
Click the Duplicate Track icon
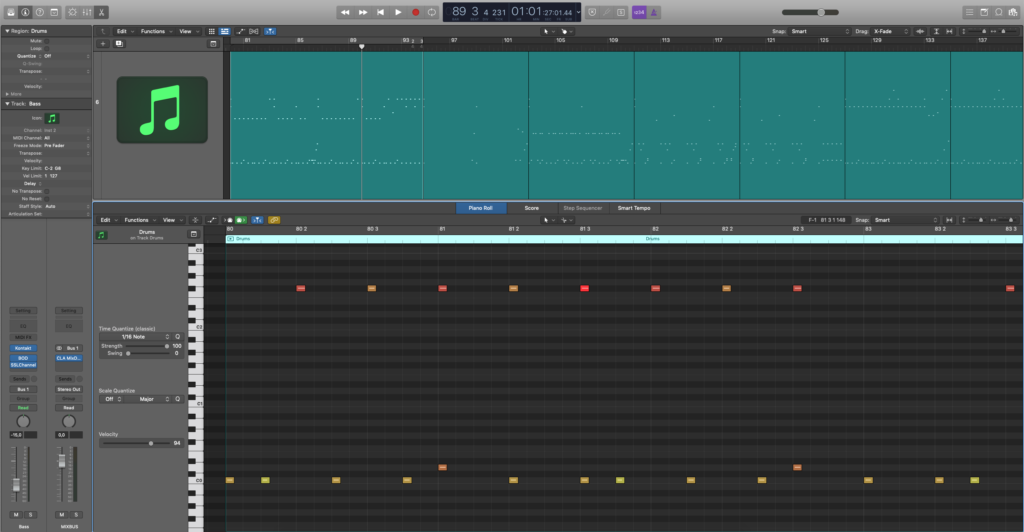(119, 44)
